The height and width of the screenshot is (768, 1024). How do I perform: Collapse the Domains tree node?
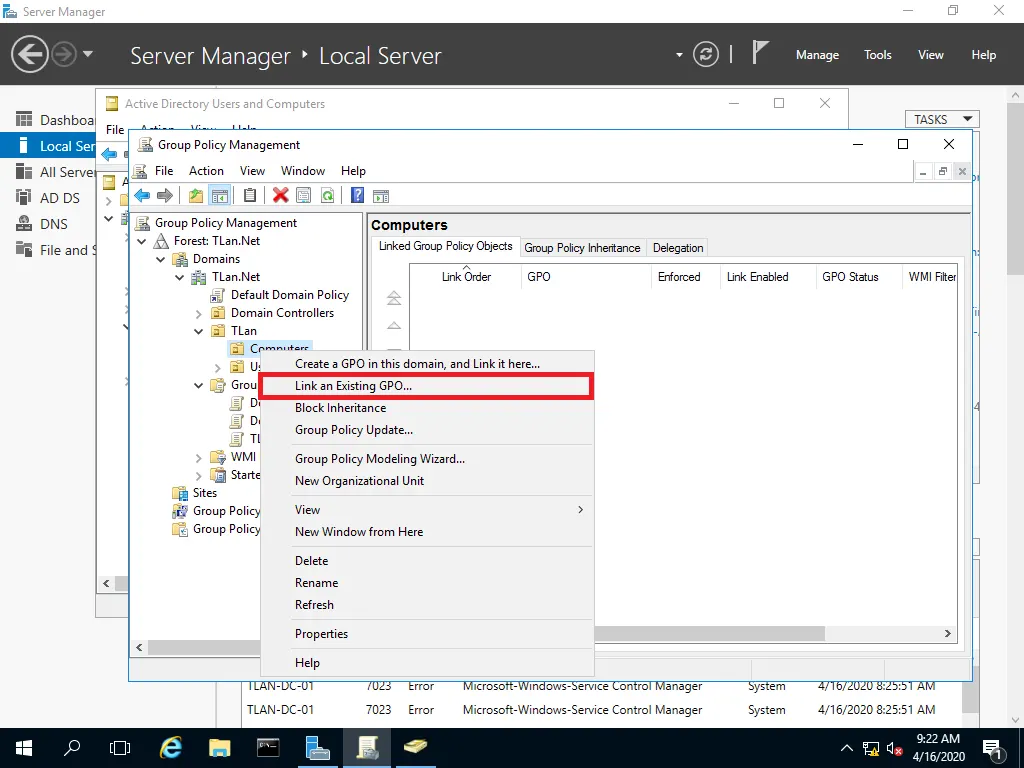tap(161, 259)
